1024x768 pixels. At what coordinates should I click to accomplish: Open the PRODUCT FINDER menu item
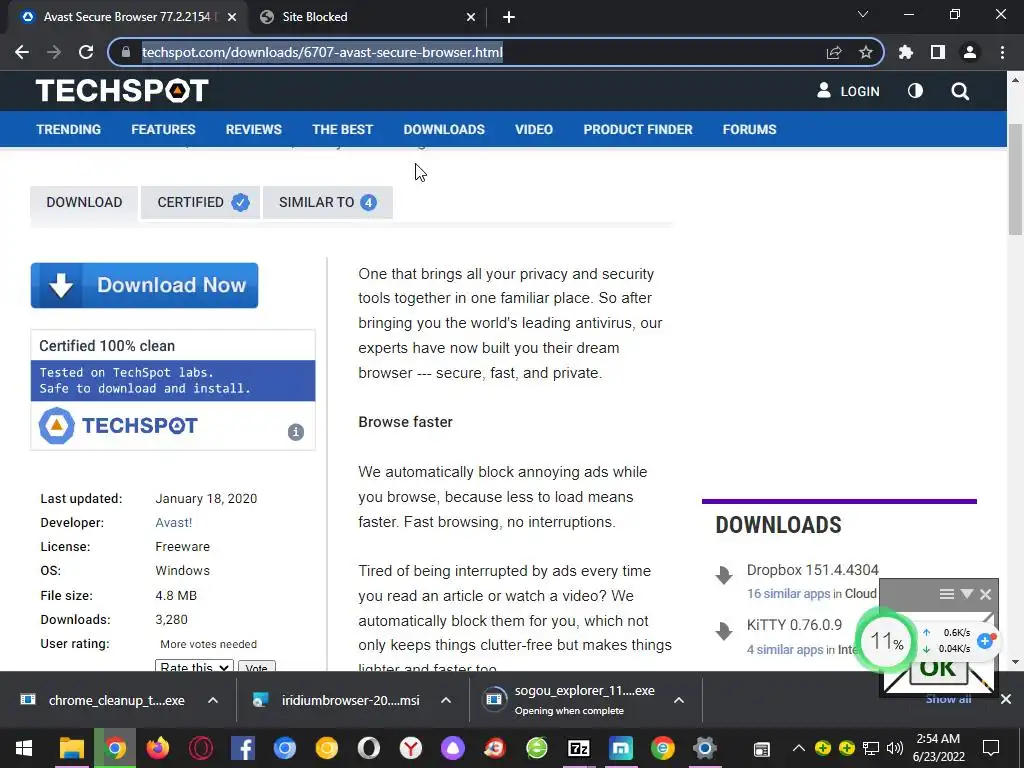[638, 129]
